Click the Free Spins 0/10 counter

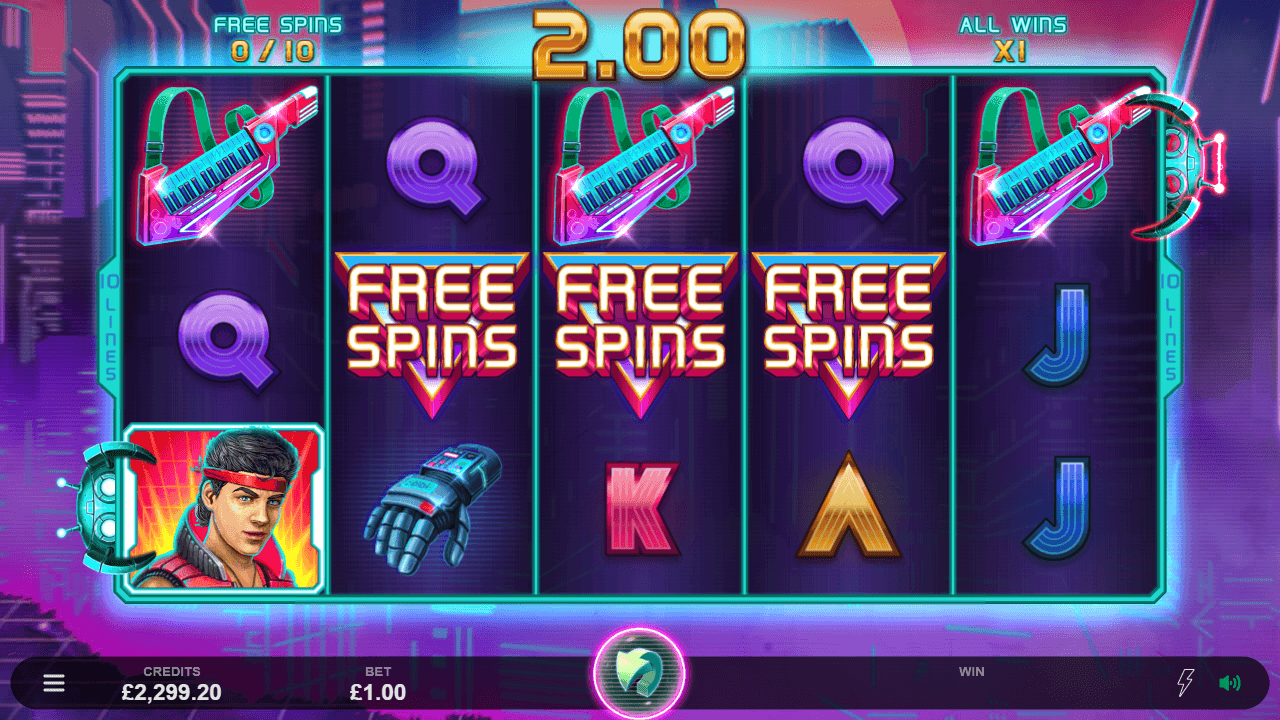(x=277, y=39)
